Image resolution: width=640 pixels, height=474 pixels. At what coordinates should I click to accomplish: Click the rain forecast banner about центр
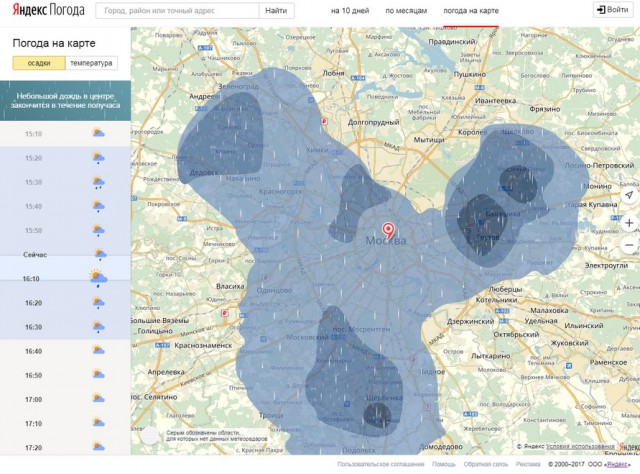click(x=65, y=100)
